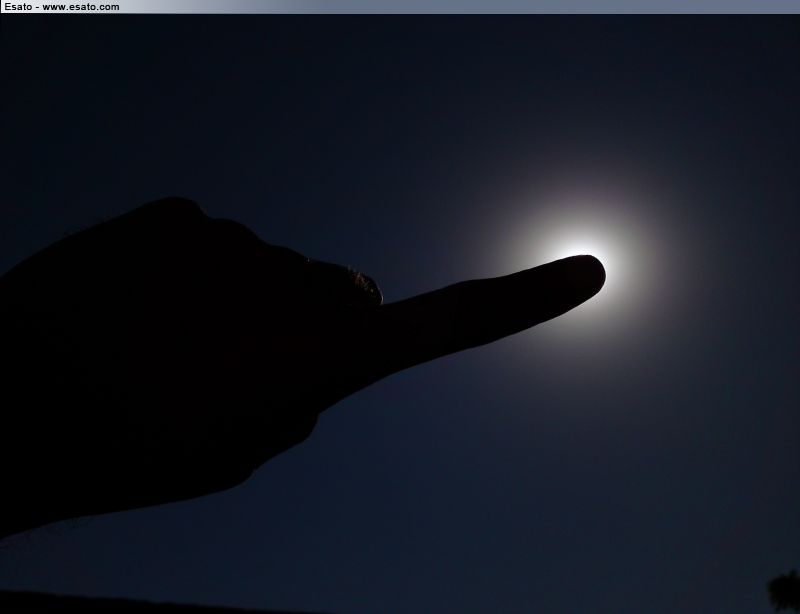
Task: Click the 'Esato - www.esato.com' title text
Action: 62,7
